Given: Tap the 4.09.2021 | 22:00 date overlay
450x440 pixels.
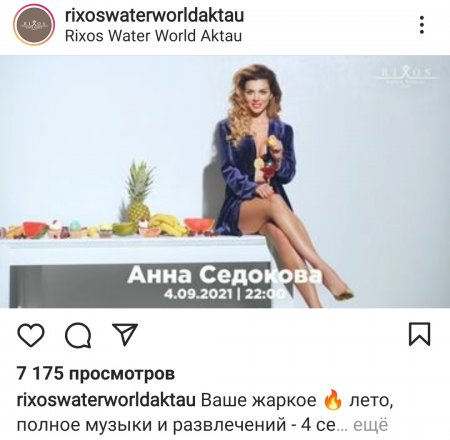Looking at the screenshot, I should [225, 294].
